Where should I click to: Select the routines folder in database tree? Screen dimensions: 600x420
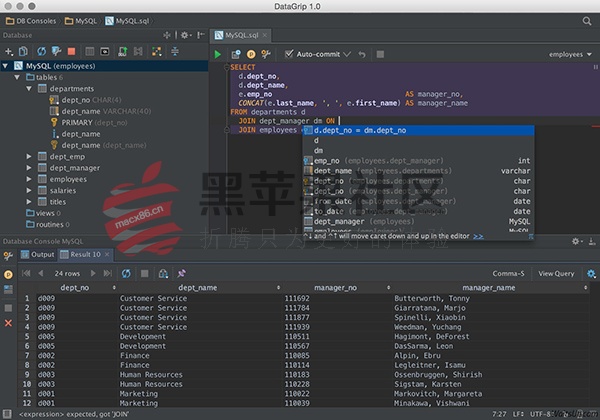(48, 224)
